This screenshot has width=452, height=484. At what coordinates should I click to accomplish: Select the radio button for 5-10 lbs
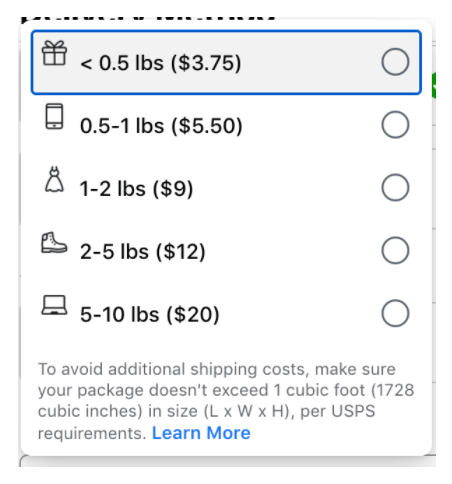tap(395, 313)
